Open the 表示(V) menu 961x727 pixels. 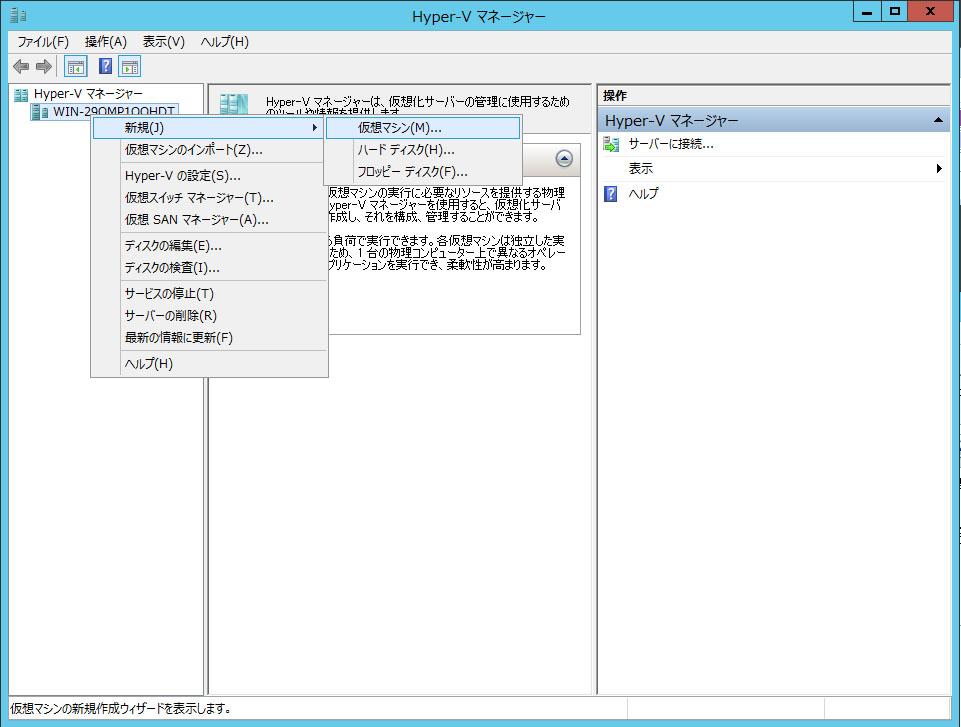point(164,42)
